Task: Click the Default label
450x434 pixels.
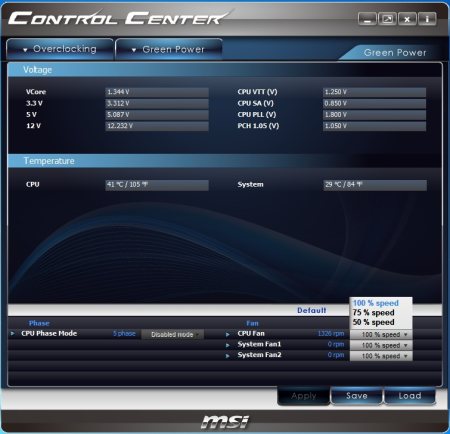Action: coord(312,310)
